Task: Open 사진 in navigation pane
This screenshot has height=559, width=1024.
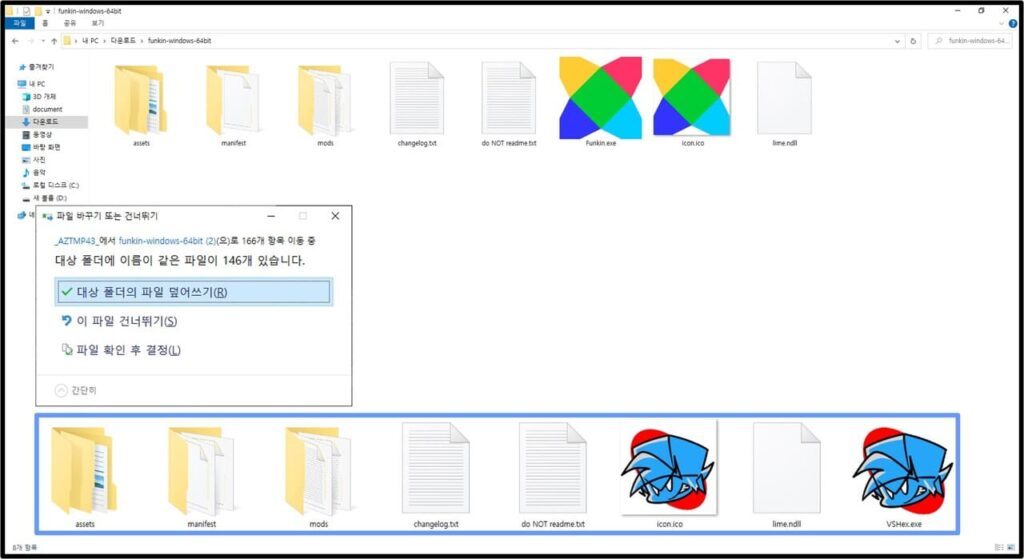Action: click(34, 160)
